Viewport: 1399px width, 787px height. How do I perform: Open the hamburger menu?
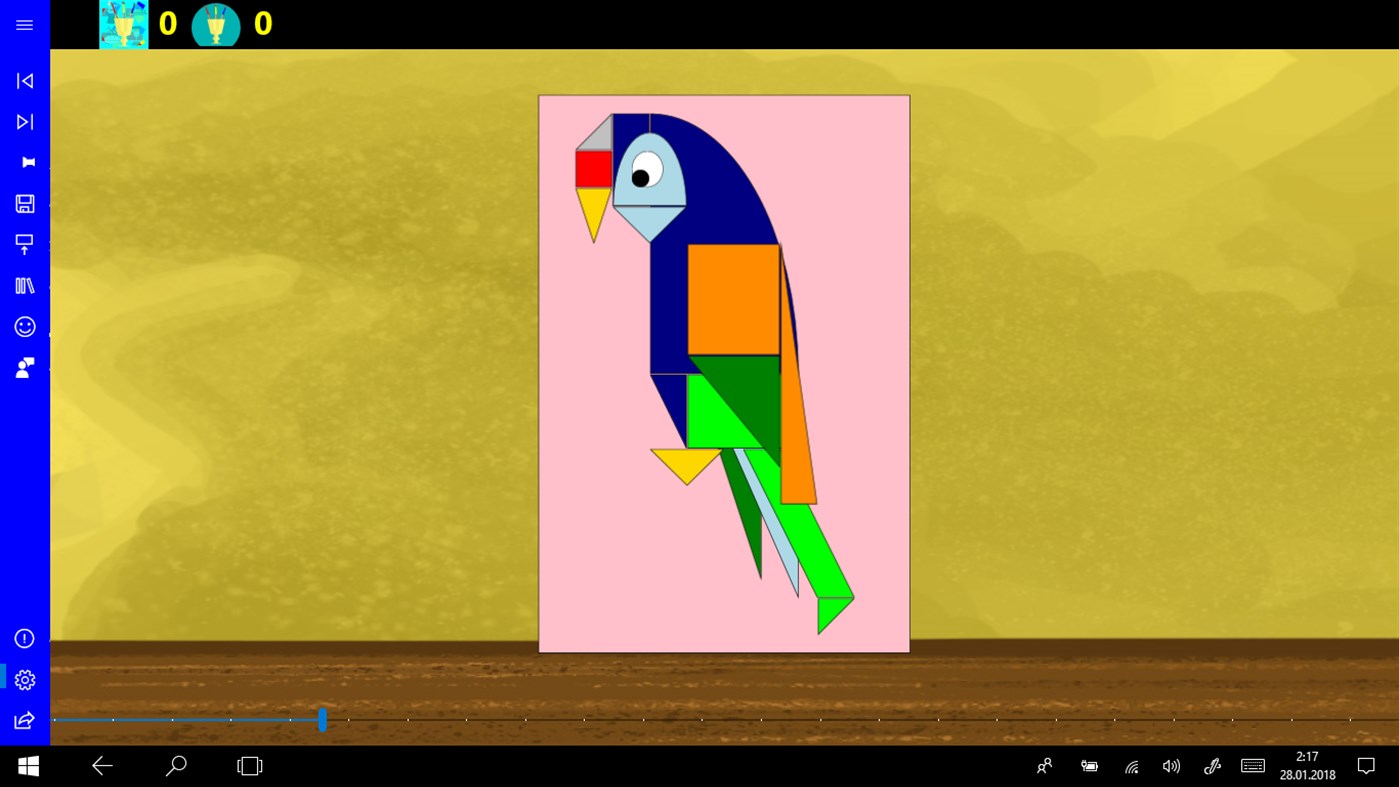click(x=24, y=24)
